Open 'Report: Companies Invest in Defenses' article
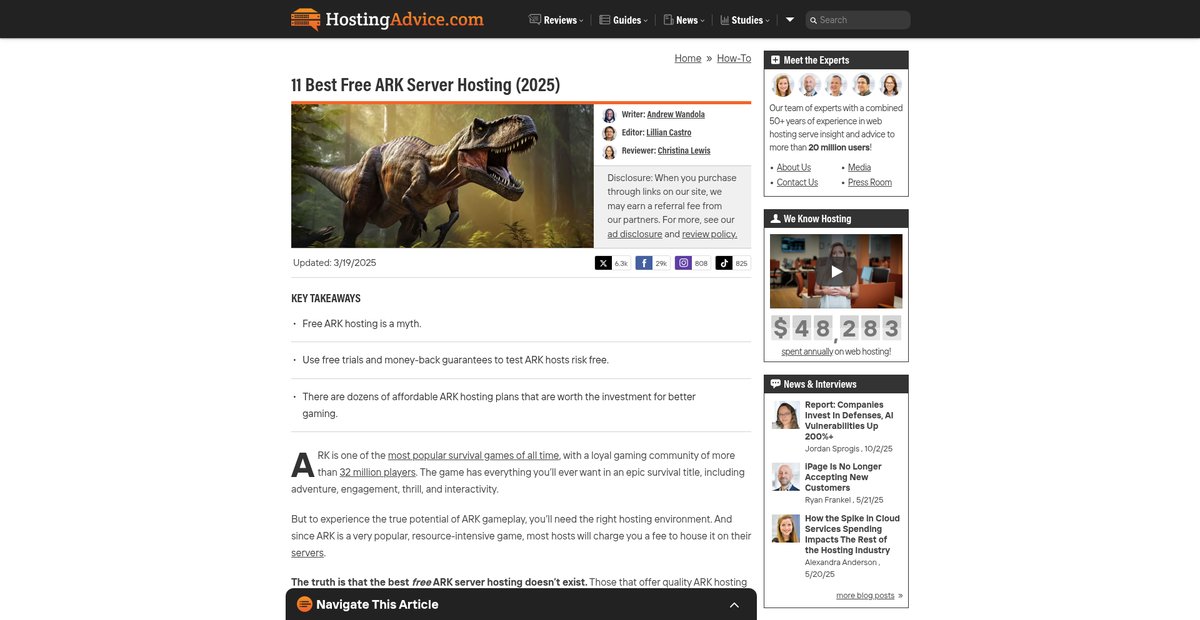 coord(850,420)
